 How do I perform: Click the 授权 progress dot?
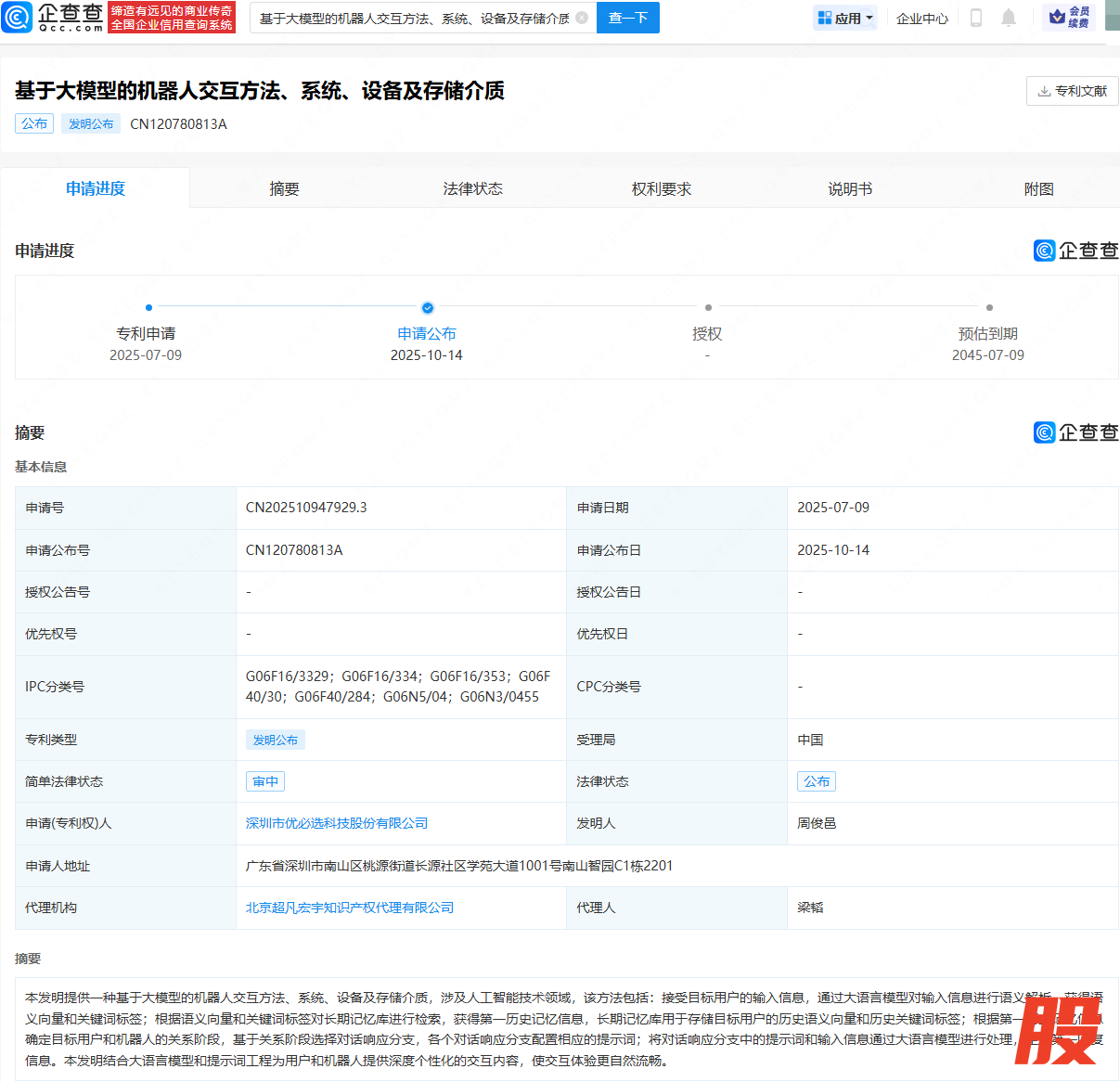pos(708,307)
